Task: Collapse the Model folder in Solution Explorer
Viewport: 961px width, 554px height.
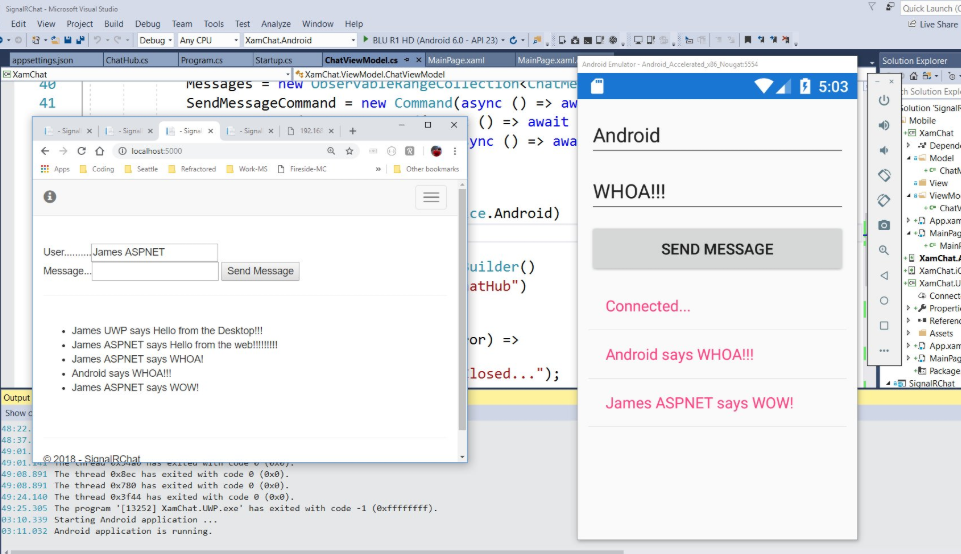Action: (909, 157)
